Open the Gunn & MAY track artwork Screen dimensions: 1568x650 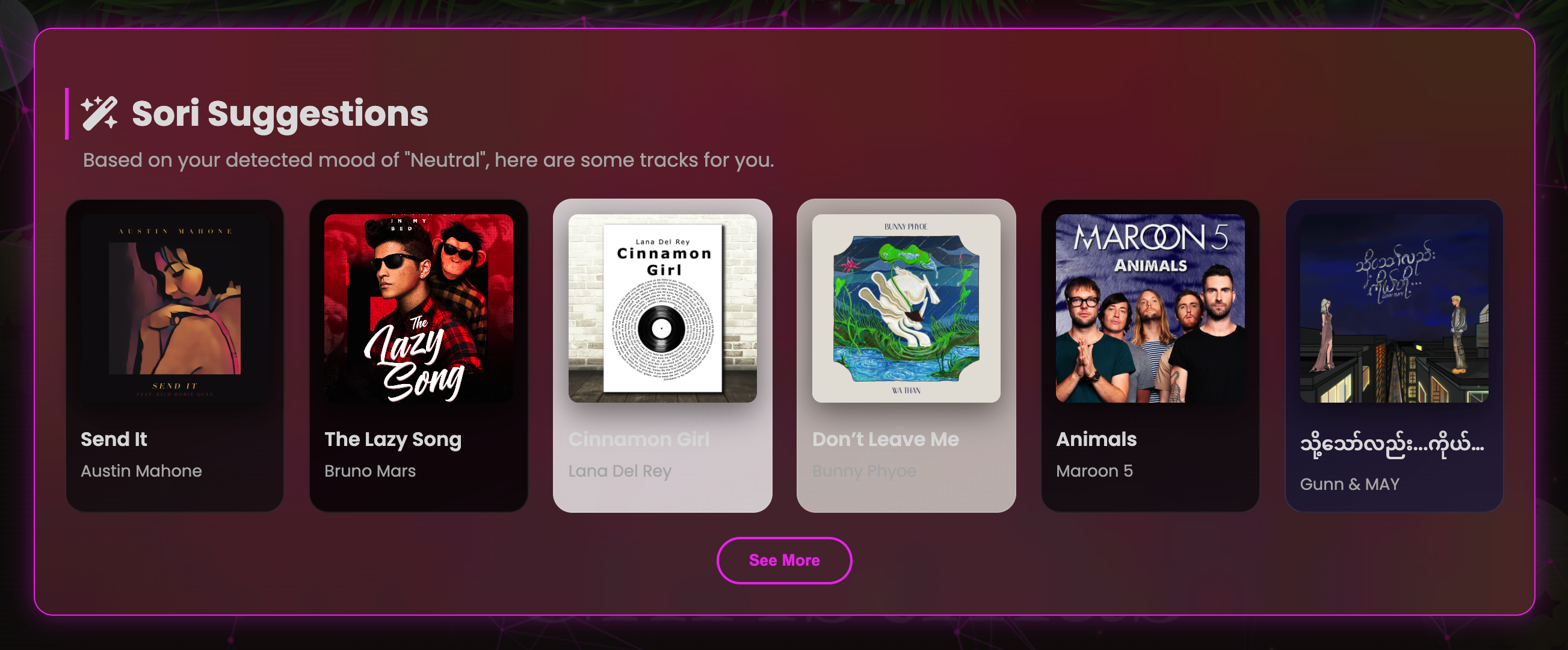(1394, 308)
